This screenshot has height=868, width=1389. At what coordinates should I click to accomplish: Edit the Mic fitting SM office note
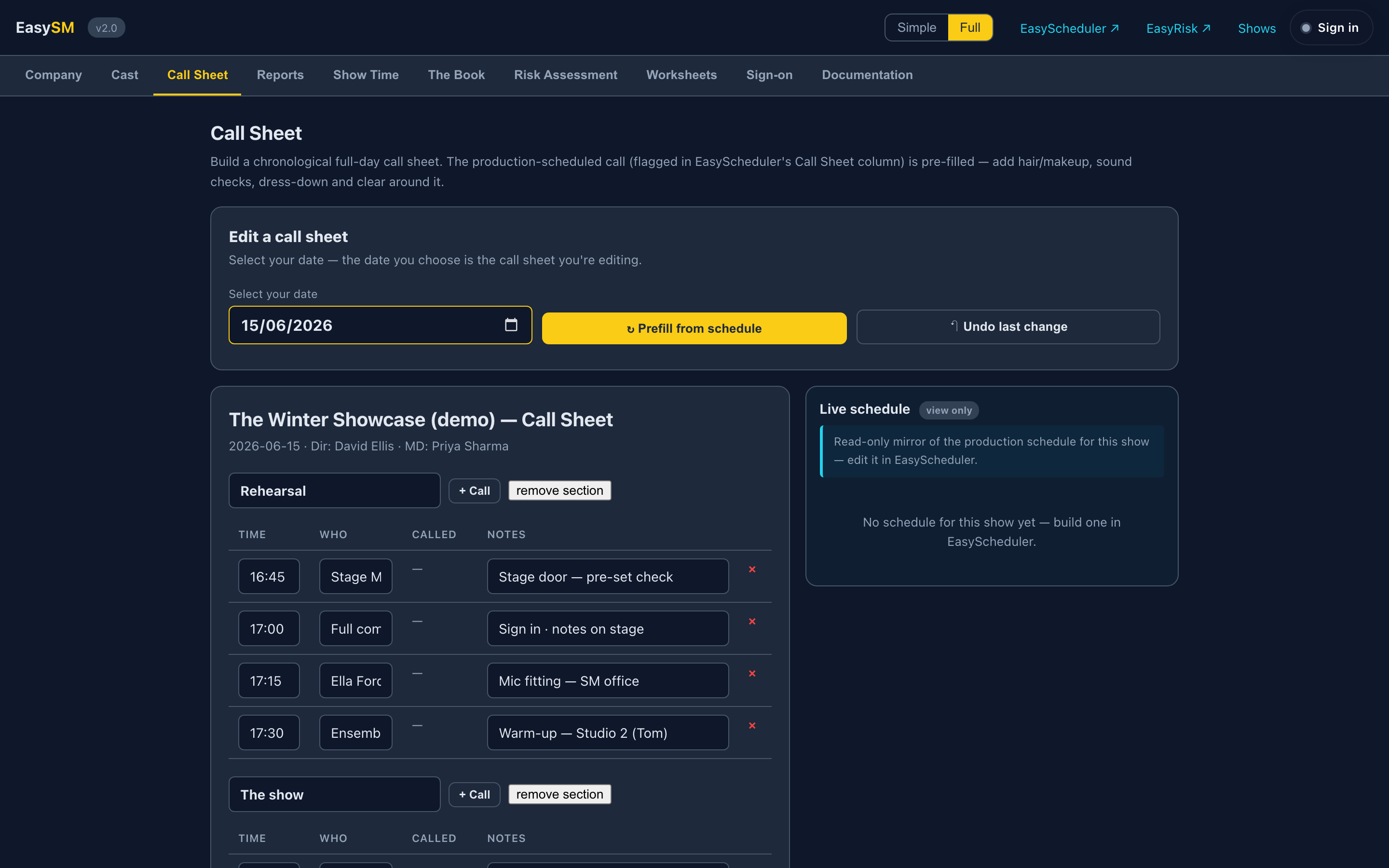[608, 680]
